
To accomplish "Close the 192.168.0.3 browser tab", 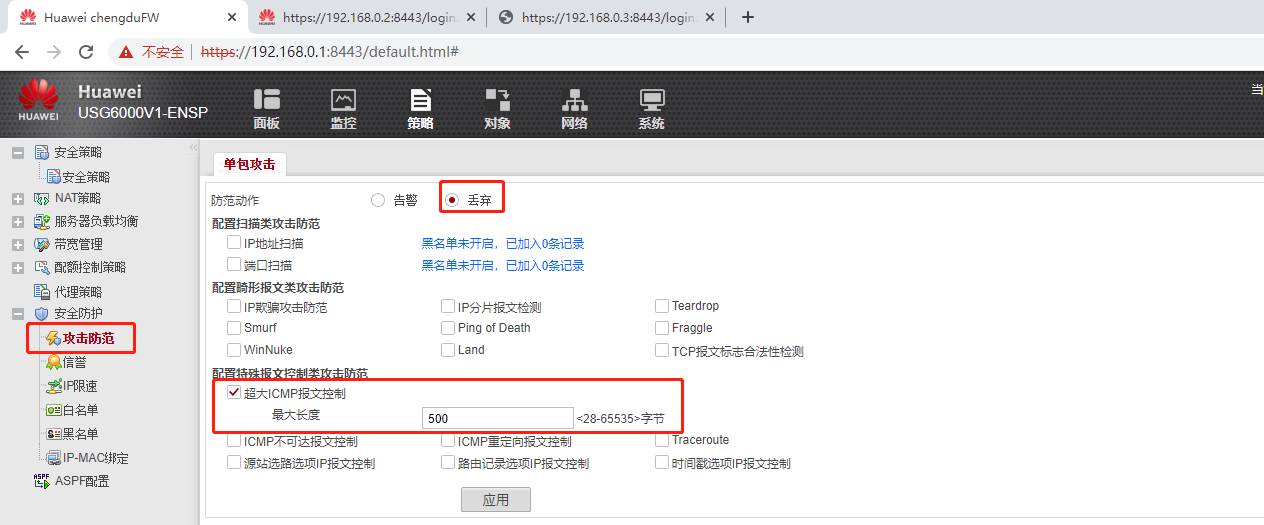I will click(708, 17).
